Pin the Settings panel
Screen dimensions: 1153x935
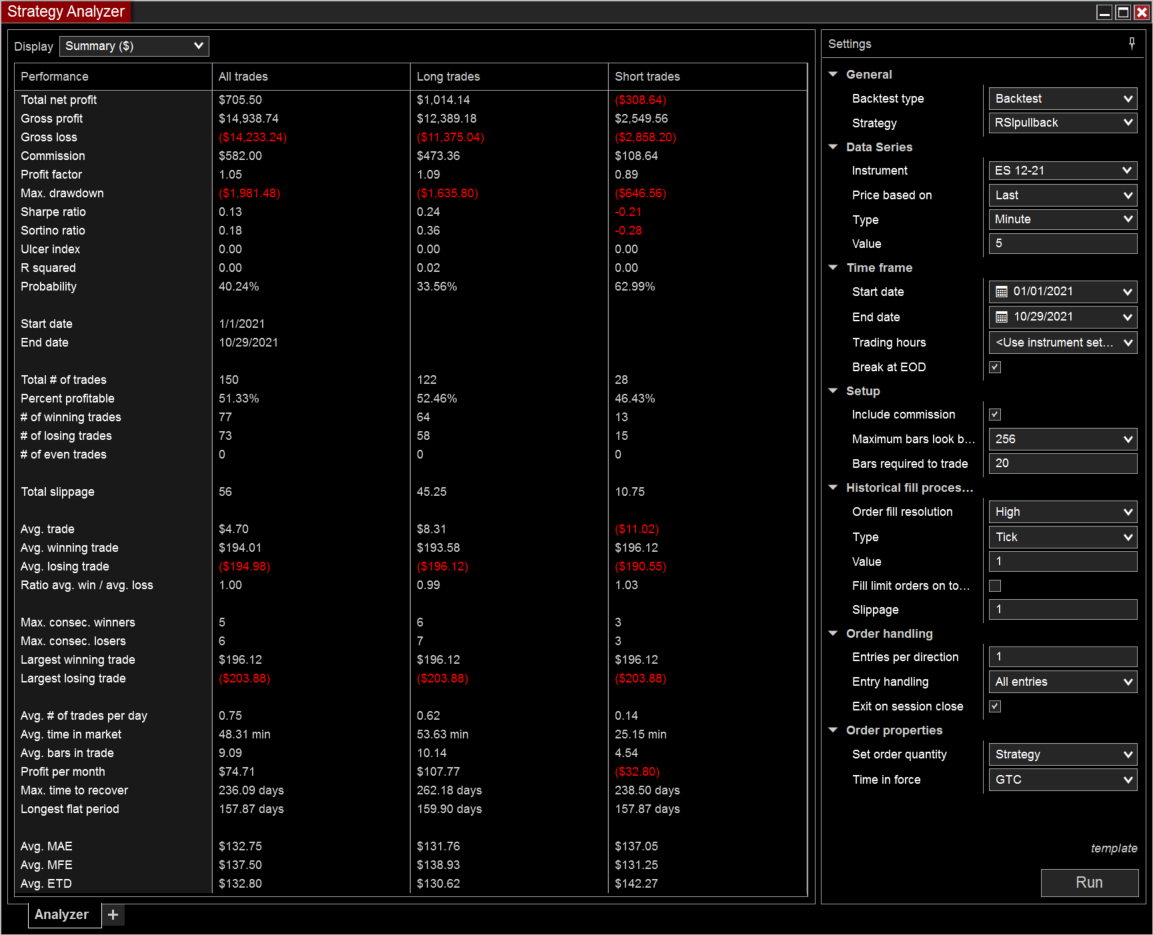(x=1132, y=43)
